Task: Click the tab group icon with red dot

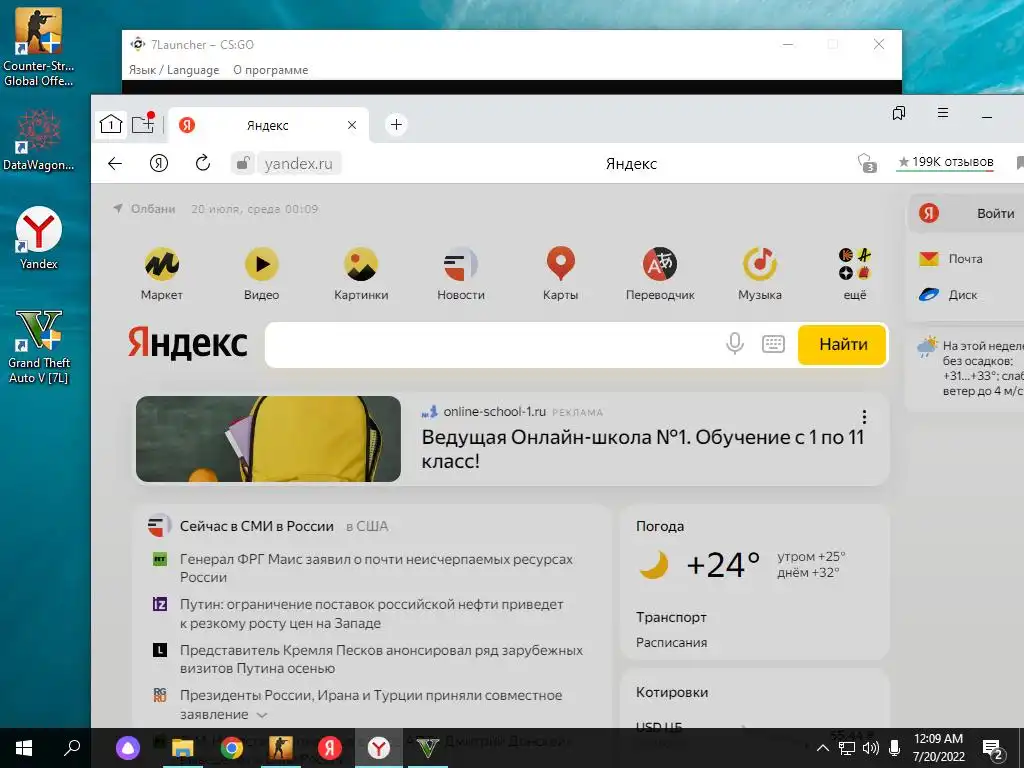Action: click(x=143, y=123)
